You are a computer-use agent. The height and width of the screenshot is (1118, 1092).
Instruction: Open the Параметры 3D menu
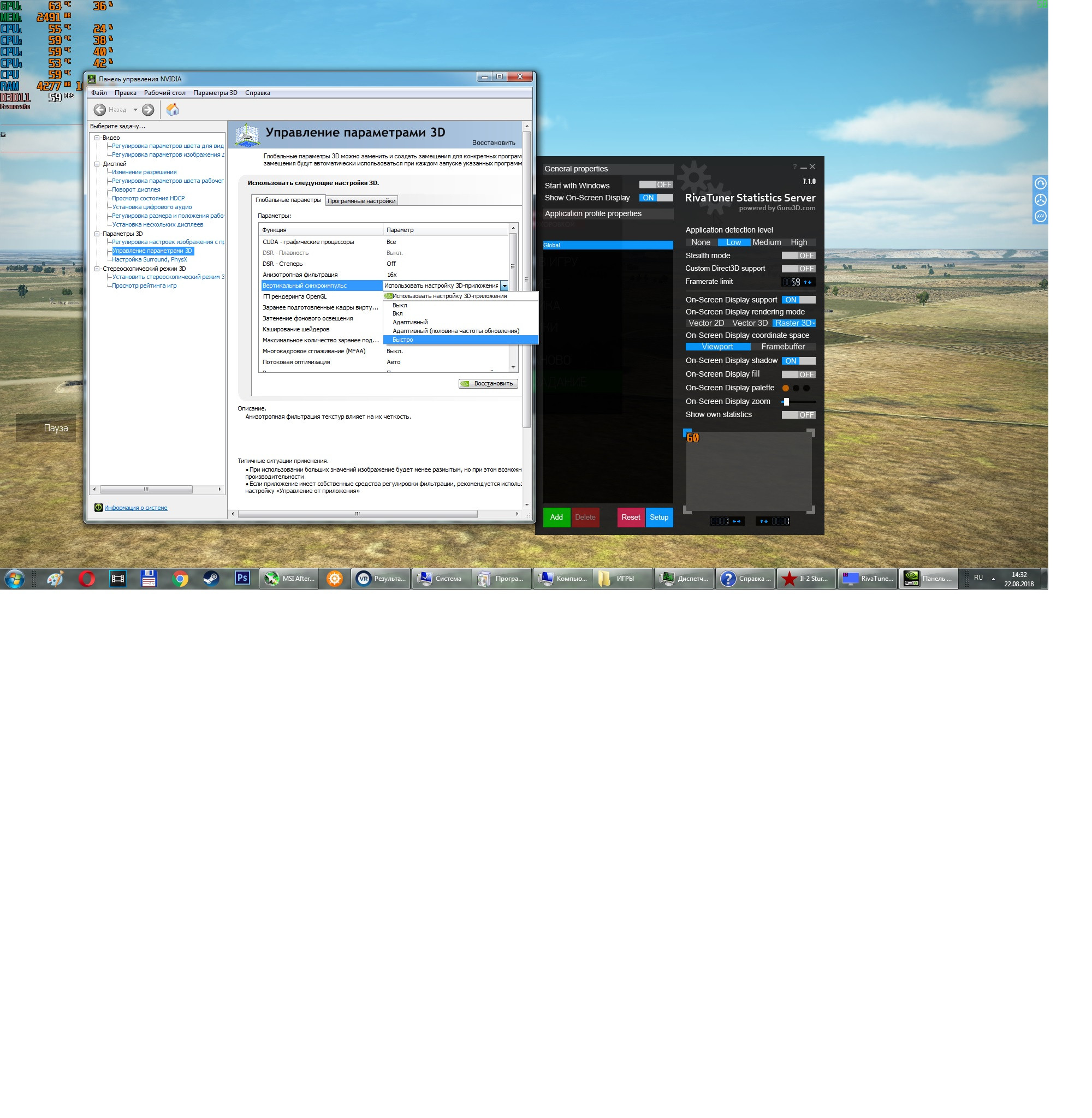click(215, 93)
